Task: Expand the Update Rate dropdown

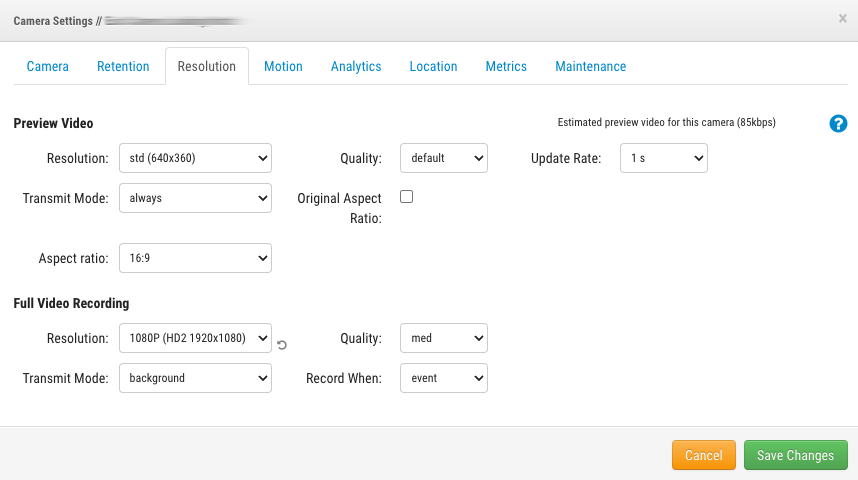Action: click(664, 158)
